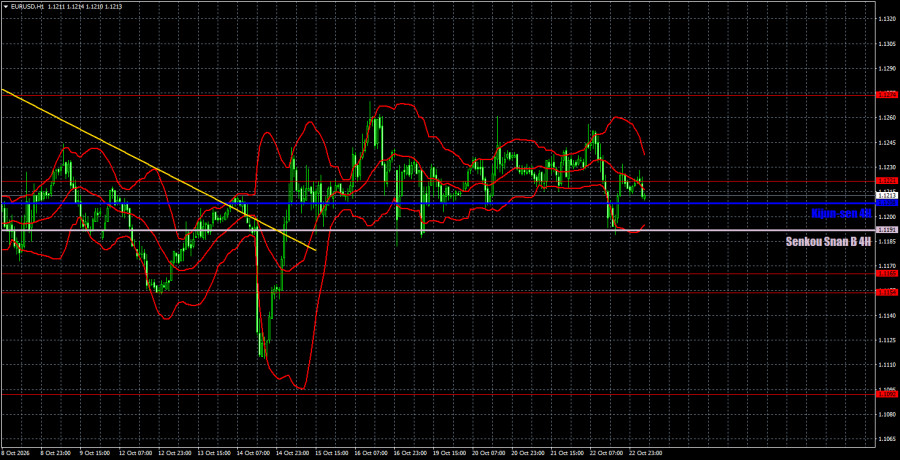Click the 1.1110 price axis value
This screenshot has height=460, width=900.
(885, 365)
